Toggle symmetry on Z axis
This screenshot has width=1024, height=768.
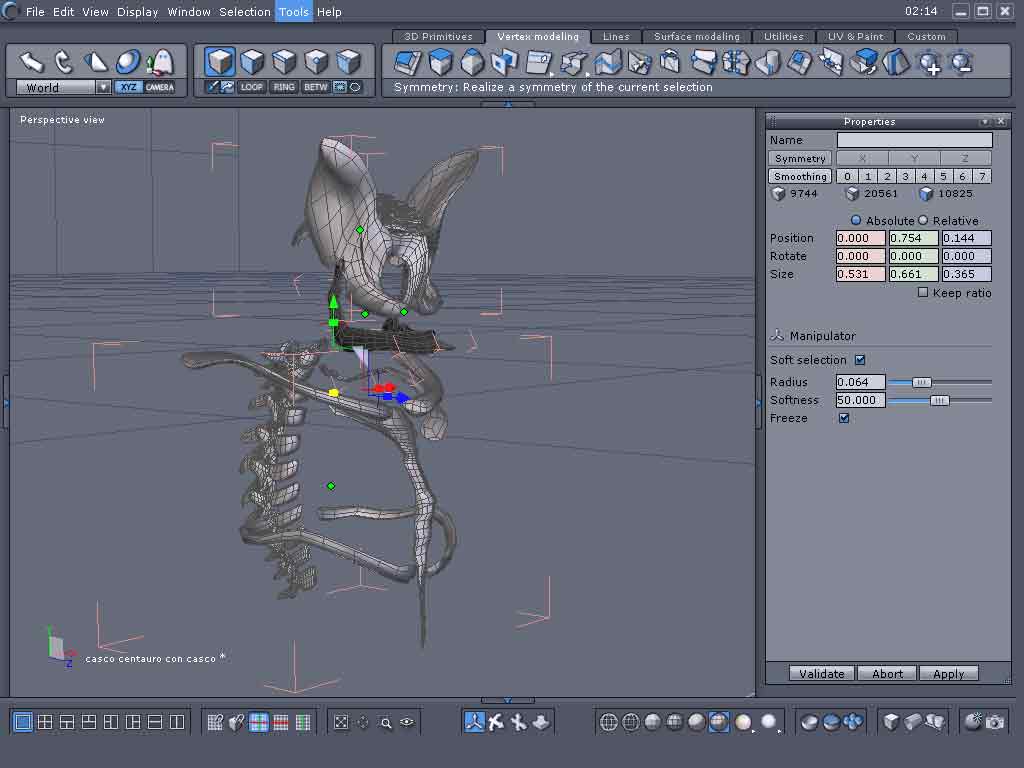[x=965, y=158]
